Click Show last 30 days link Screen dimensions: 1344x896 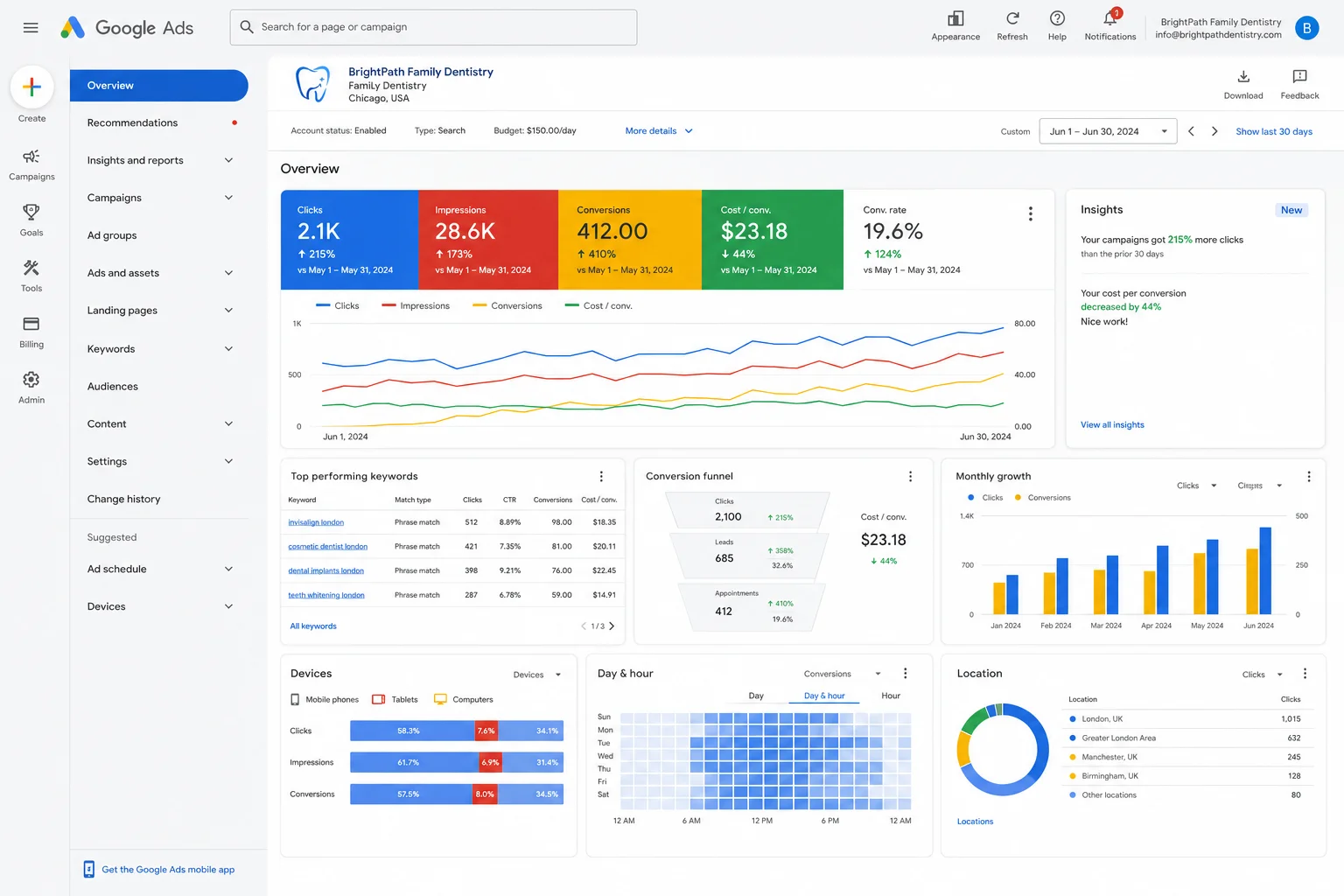tap(1274, 131)
